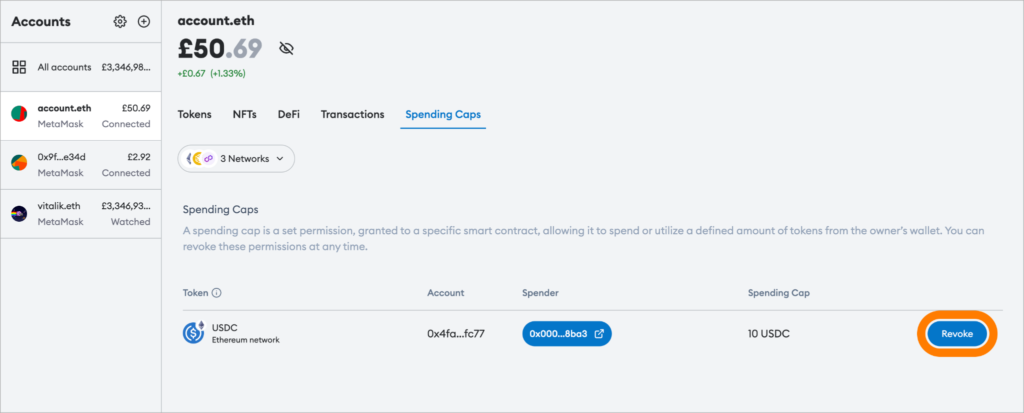Click the vitalik.eth account avatar
This screenshot has width=1024, height=413.
point(19,212)
